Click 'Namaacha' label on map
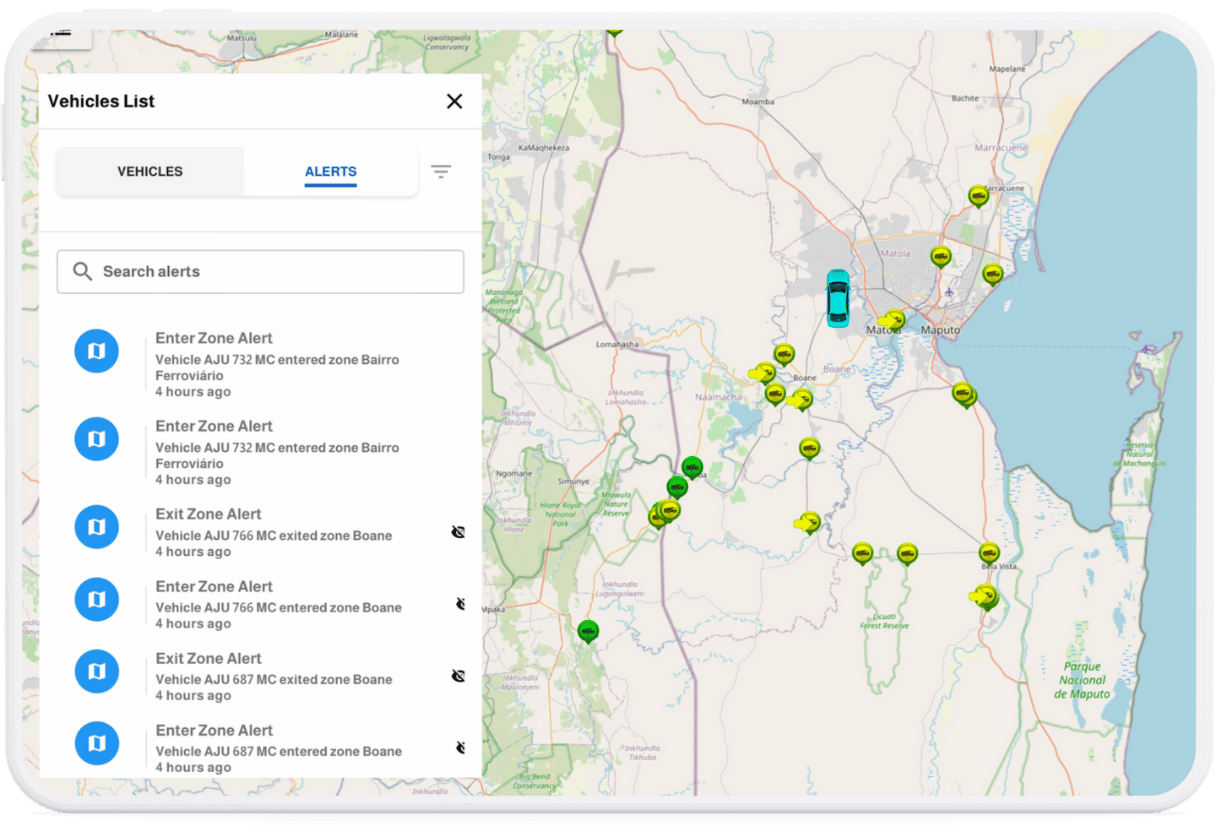The image size is (1216, 833). (x=719, y=397)
